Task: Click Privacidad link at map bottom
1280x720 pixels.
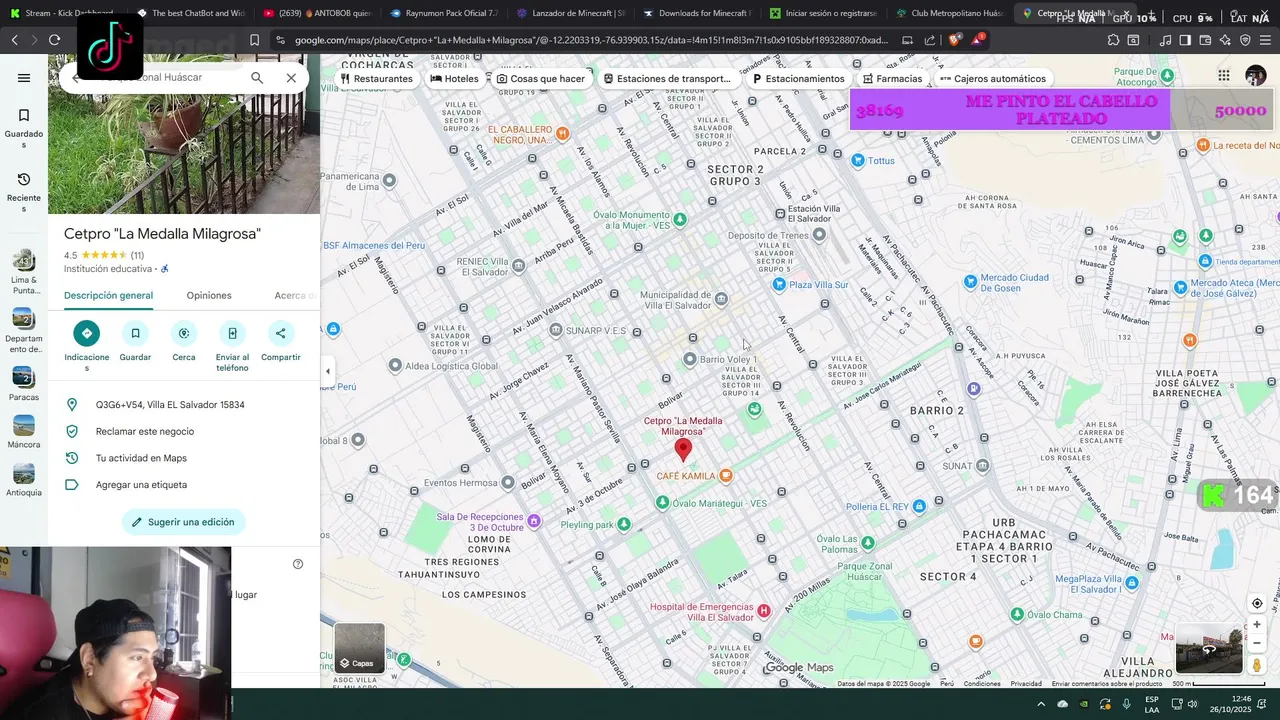Action: pos(1026,684)
